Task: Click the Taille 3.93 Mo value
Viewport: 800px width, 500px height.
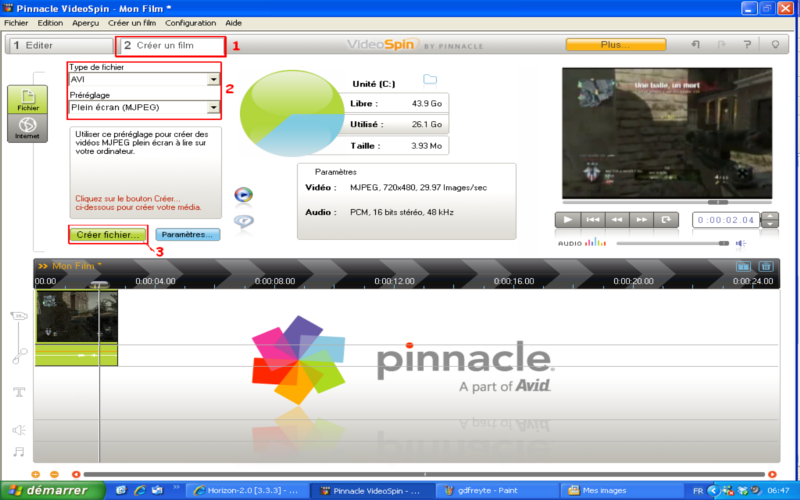Action: (x=427, y=146)
